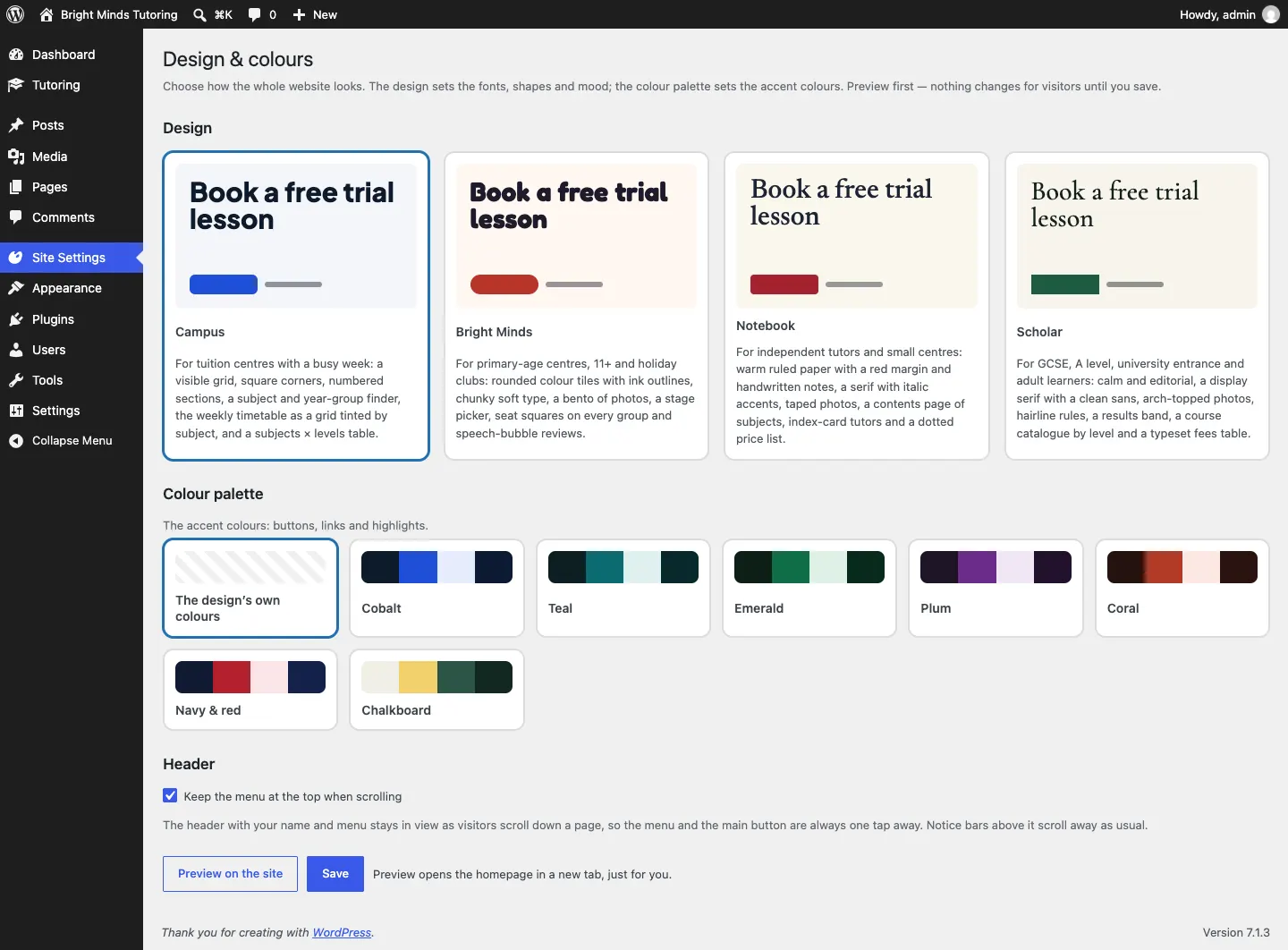Go to Posts in sidebar
The image size is (1288, 950).
(x=72, y=125)
